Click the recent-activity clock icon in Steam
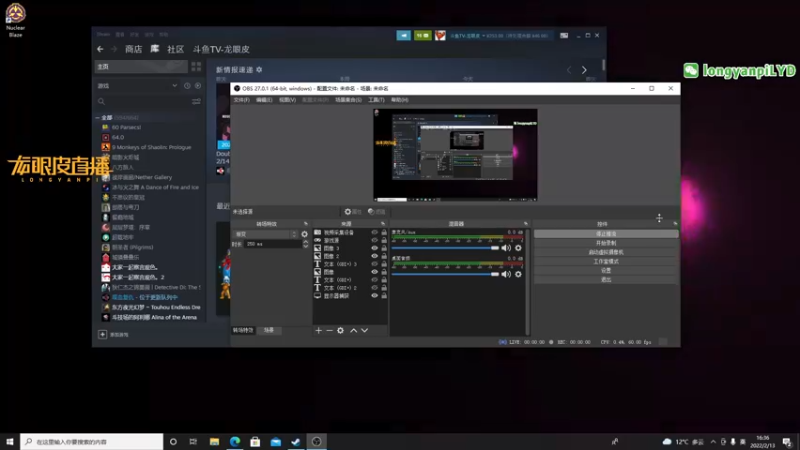Image resolution: width=800 pixels, height=450 pixels. [187, 86]
